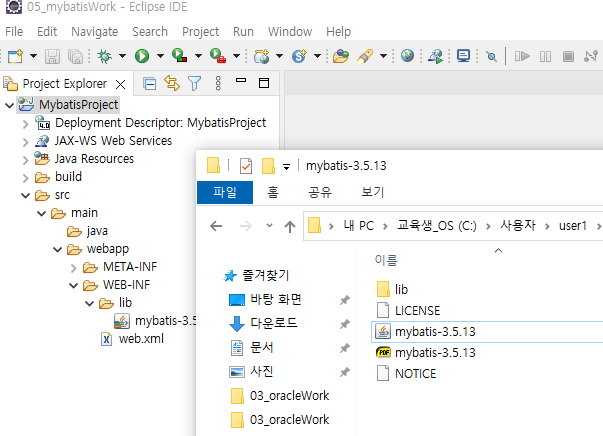Click the Skip All Breakpoints icon
Image resolution: width=603 pixels, height=436 pixels.
point(491,57)
